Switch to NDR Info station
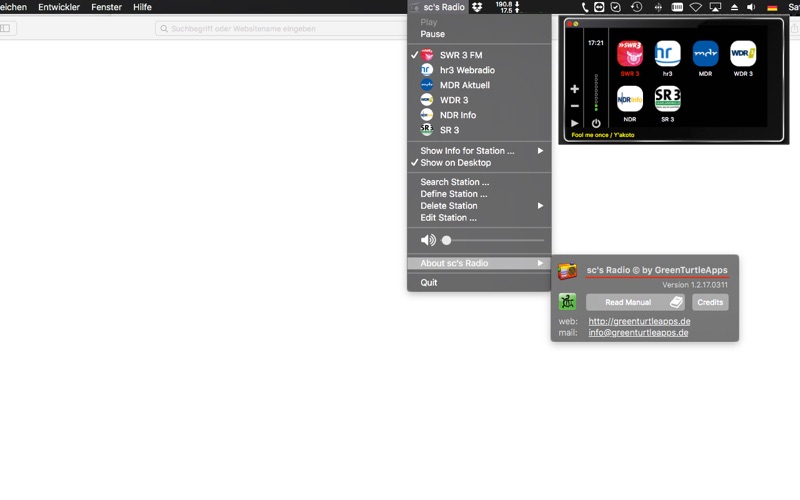800x500 pixels. pyautogui.click(x=479, y=115)
